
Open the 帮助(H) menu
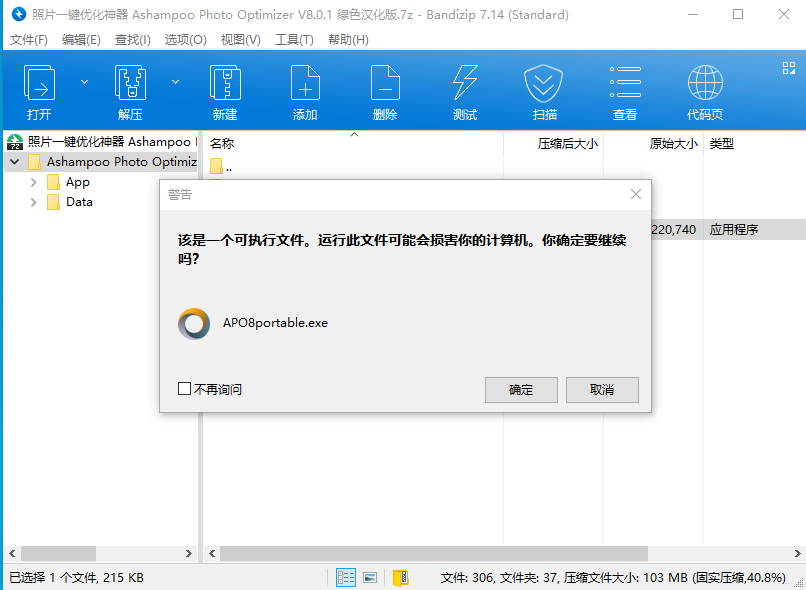coord(348,40)
